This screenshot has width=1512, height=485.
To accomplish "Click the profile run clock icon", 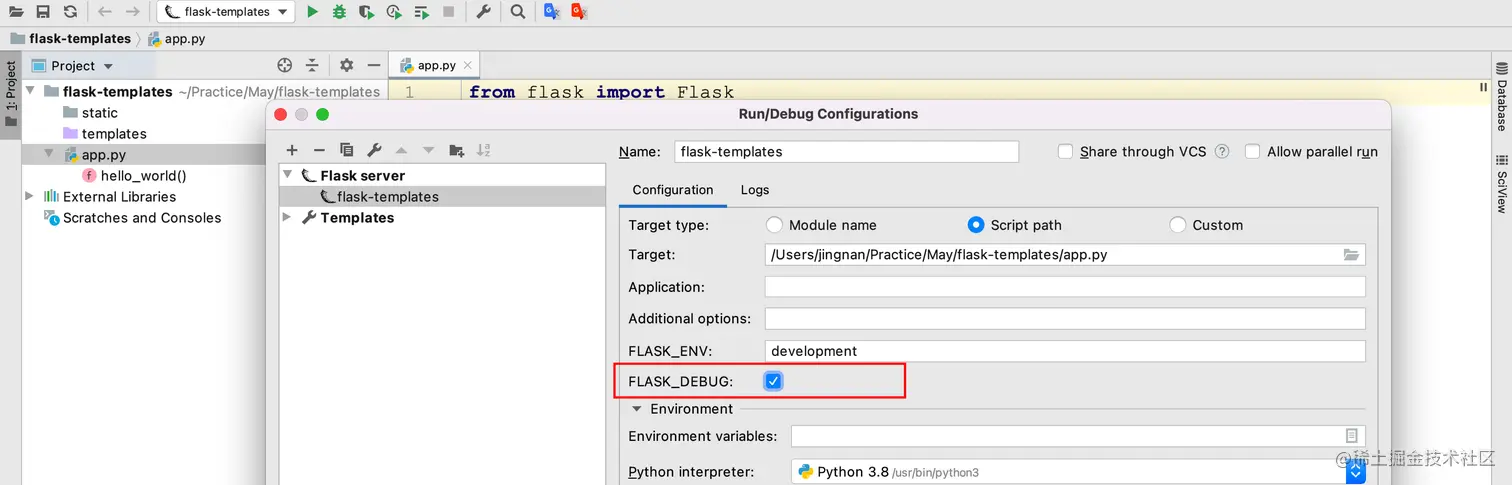I will [x=394, y=12].
